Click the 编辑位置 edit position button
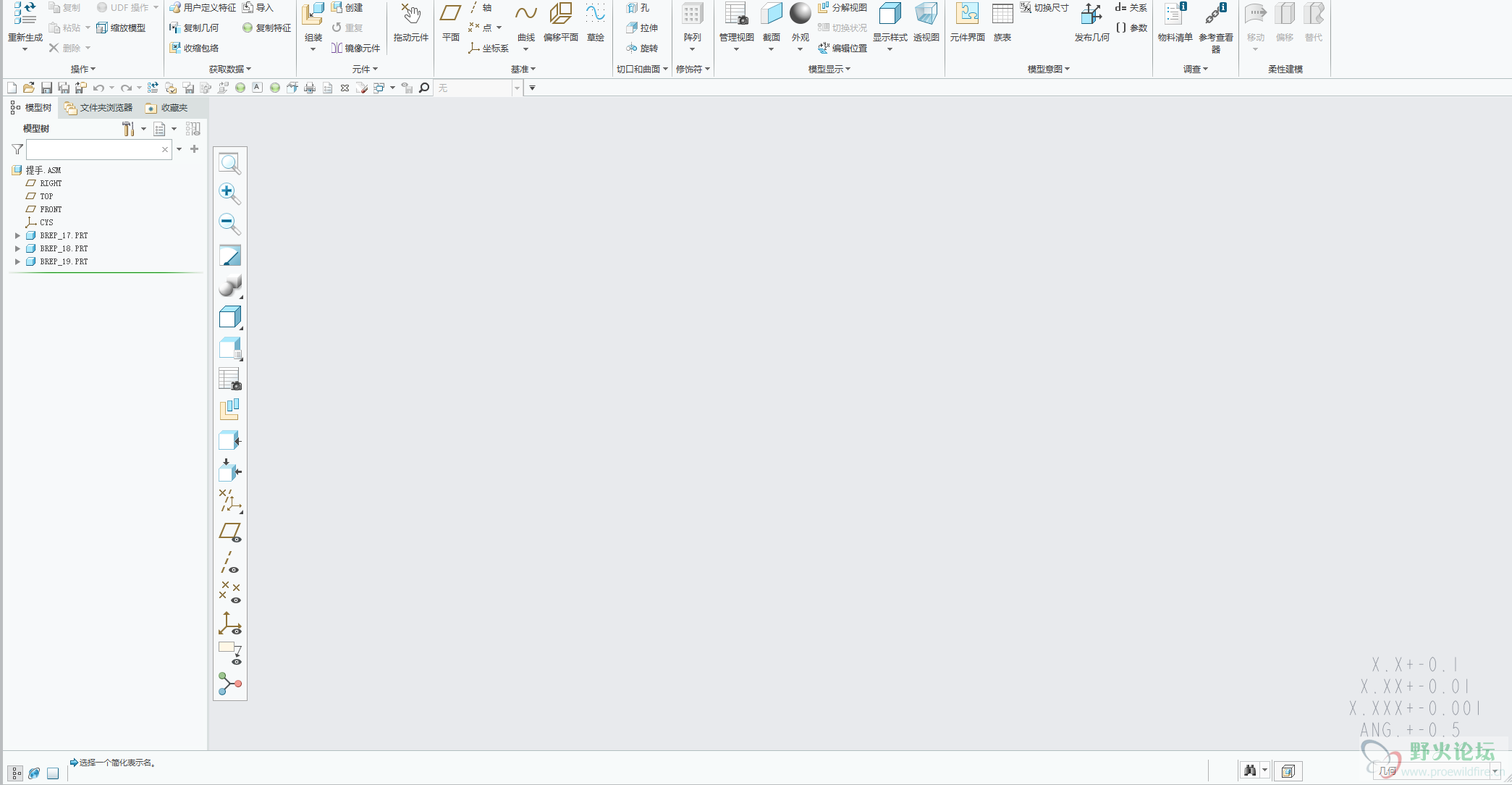The image size is (1512, 785). (842, 48)
